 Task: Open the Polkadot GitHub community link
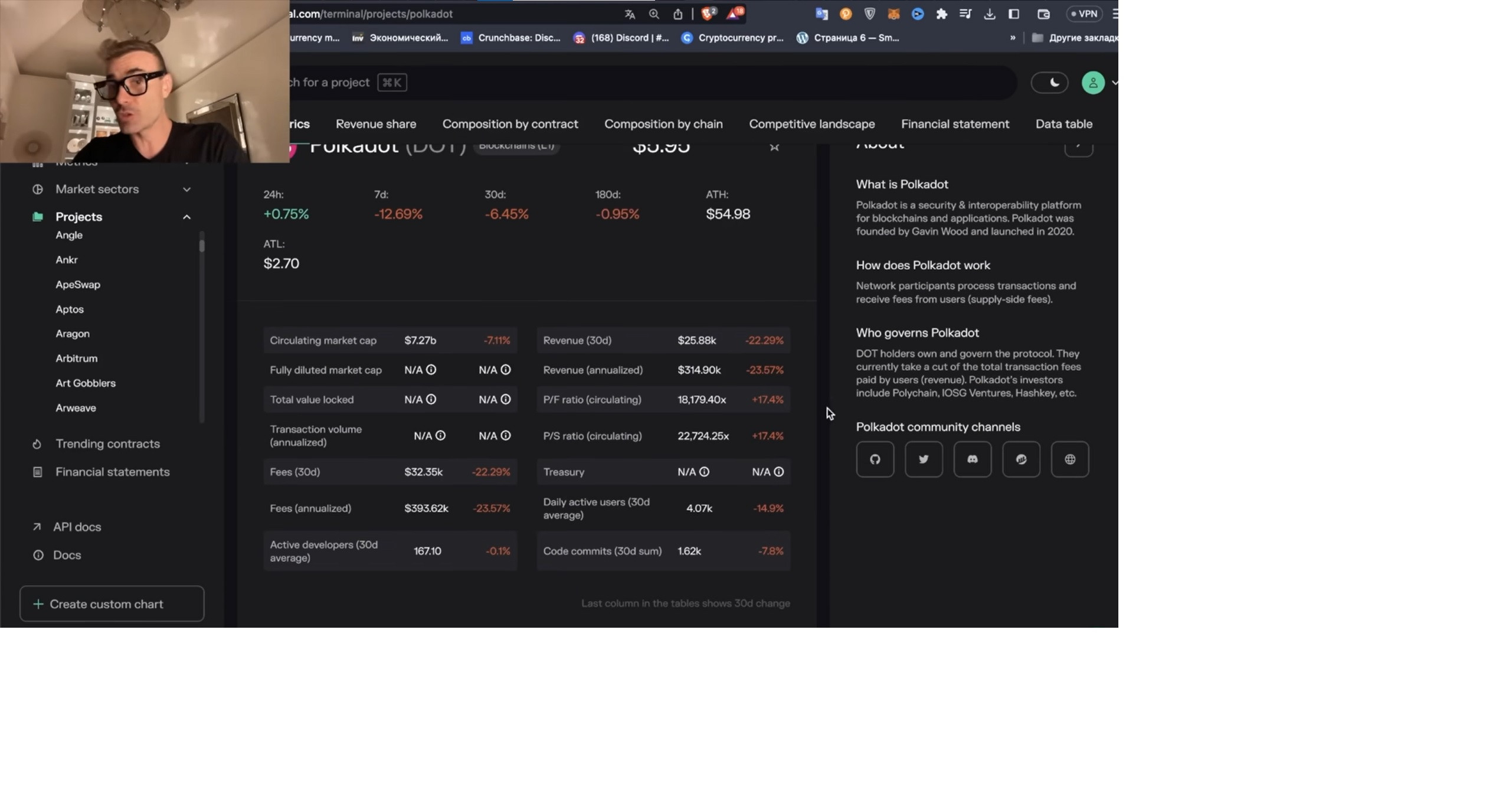[x=875, y=459]
